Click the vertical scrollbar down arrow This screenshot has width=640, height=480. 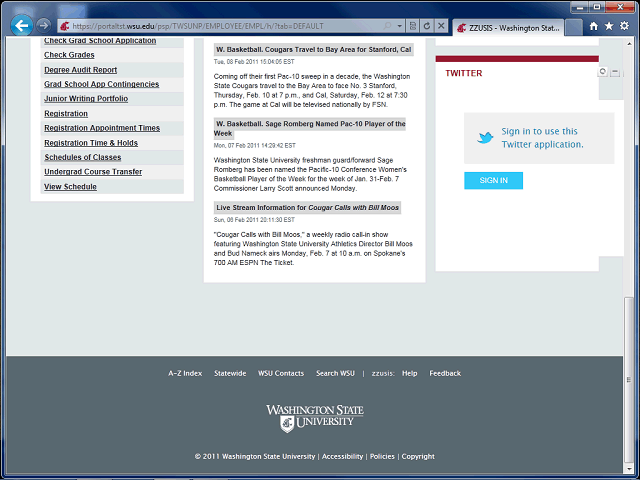(x=629, y=470)
